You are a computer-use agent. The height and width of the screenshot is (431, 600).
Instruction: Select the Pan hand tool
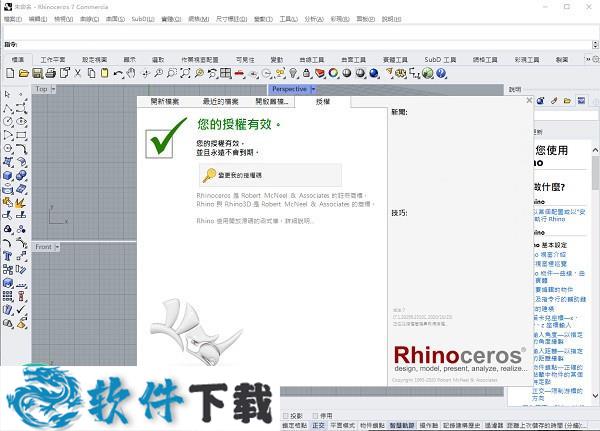[x=131, y=73]
